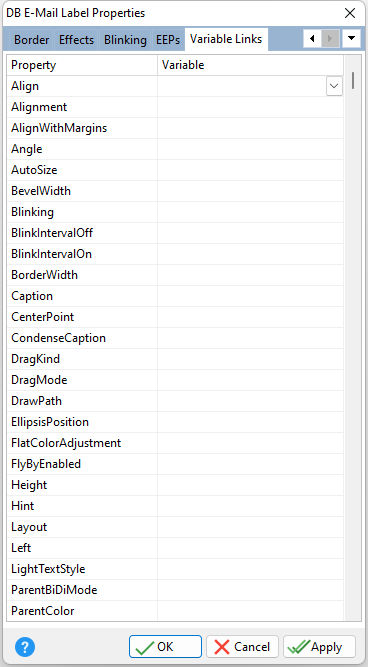Select the FlatColorAdjustment property row
The height and width of the screenshot is (667, 368).
(x=175, y=443)
